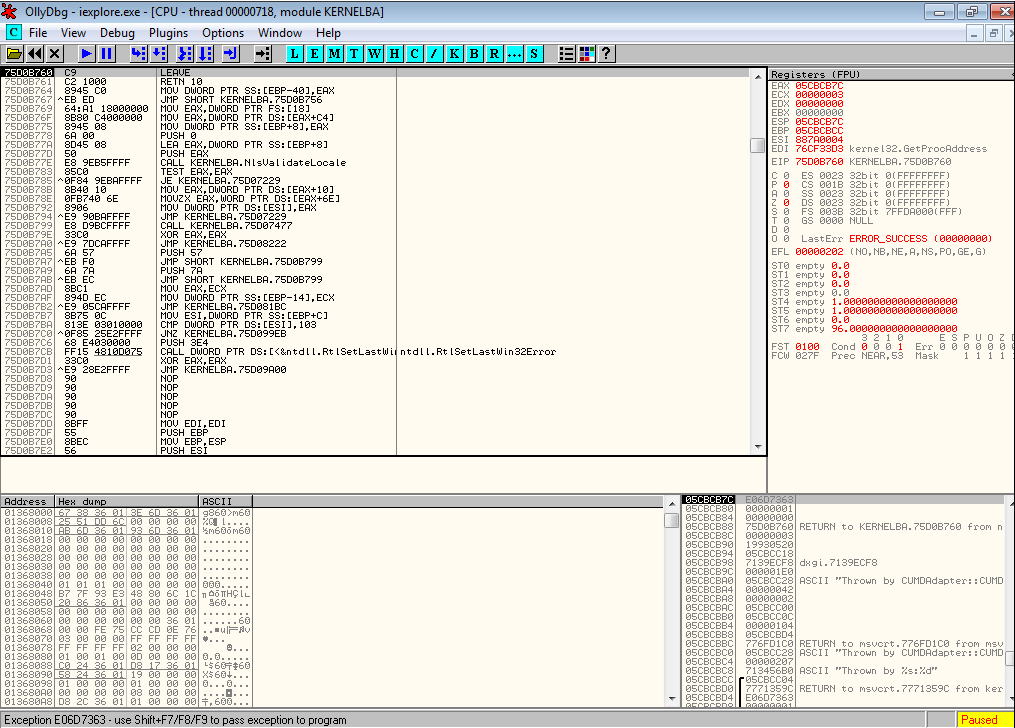Select the ST7 value 96.0
The height and width of the screenshot is (728, 1015).
894,328
